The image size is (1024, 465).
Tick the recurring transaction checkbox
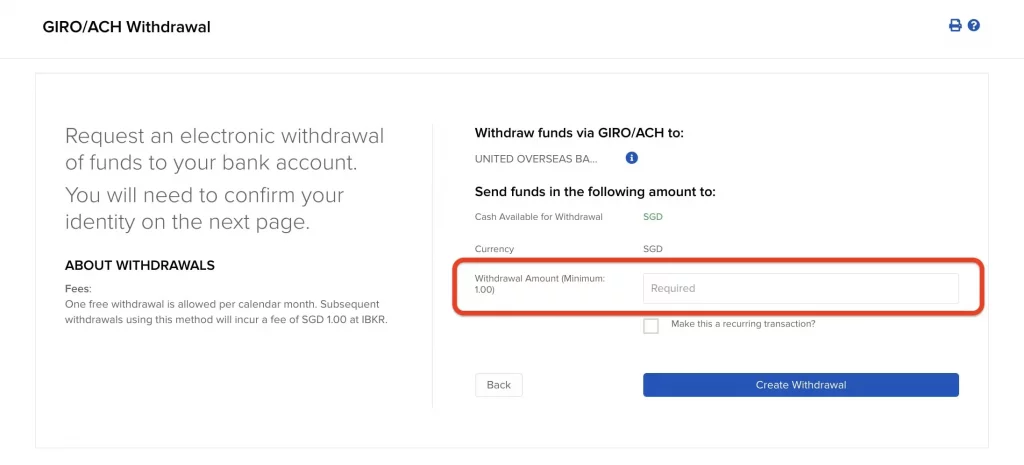point(651,326)
